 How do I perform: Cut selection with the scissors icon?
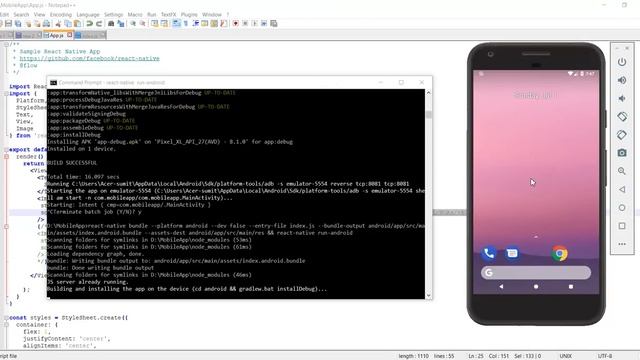pos(58,24)
